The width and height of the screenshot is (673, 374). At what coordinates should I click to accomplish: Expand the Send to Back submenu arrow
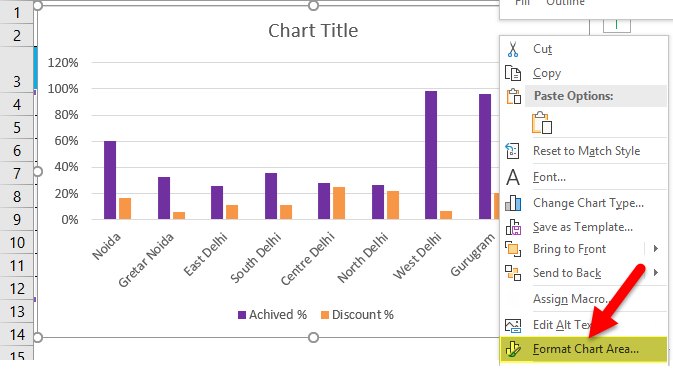point(656,272)
